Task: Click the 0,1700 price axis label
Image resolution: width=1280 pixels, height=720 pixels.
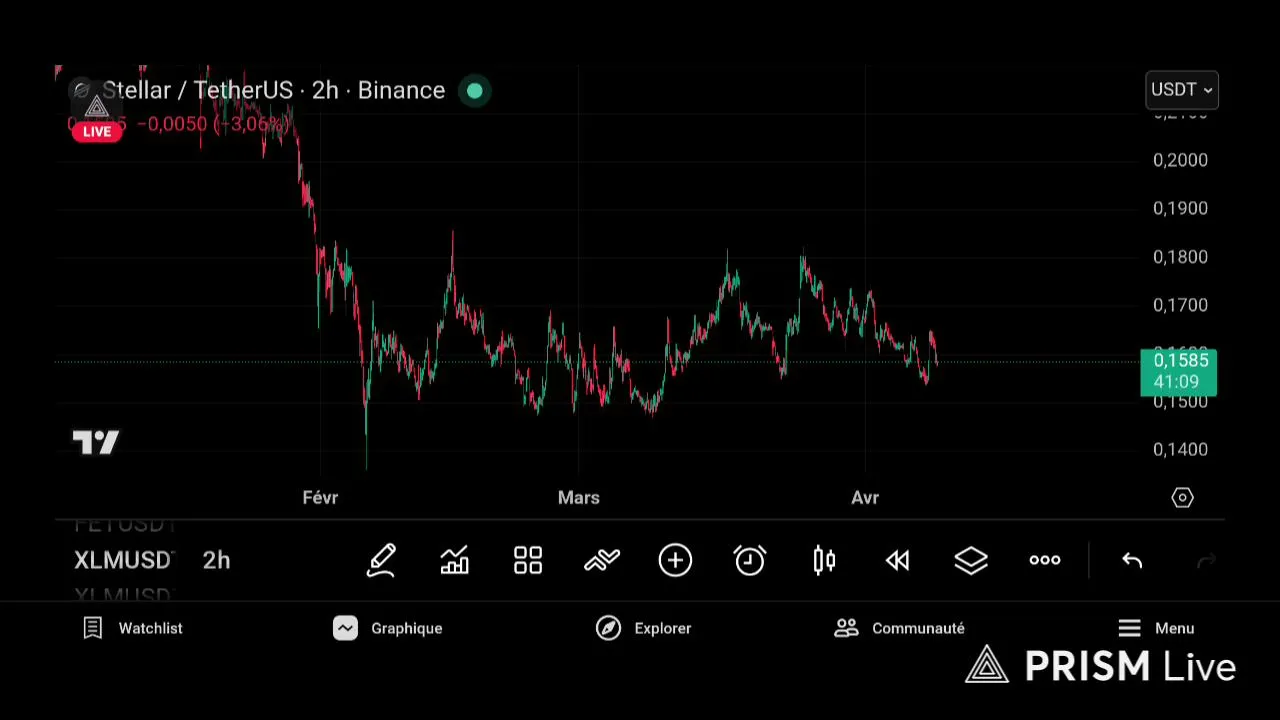Action: (1180, 305)
